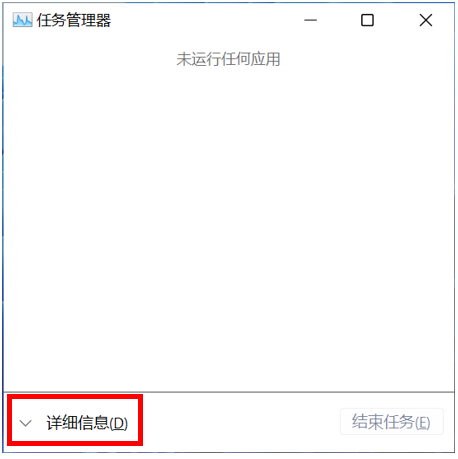
Task: Minimize the 任务管理器 window
Action: coord(310,20)
